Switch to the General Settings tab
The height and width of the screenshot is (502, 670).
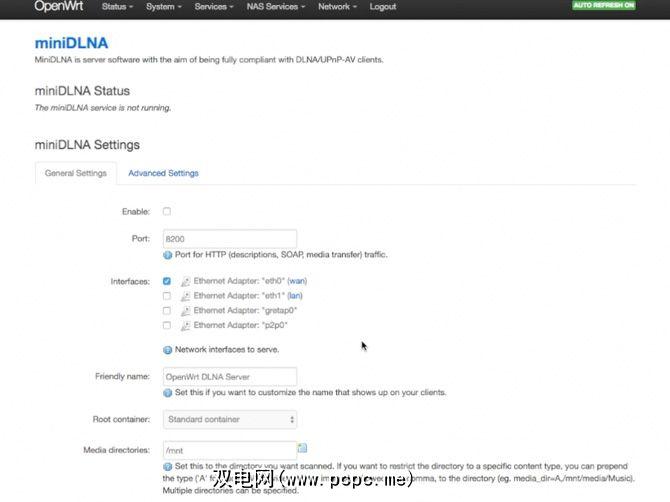click(x=76, y=173)
